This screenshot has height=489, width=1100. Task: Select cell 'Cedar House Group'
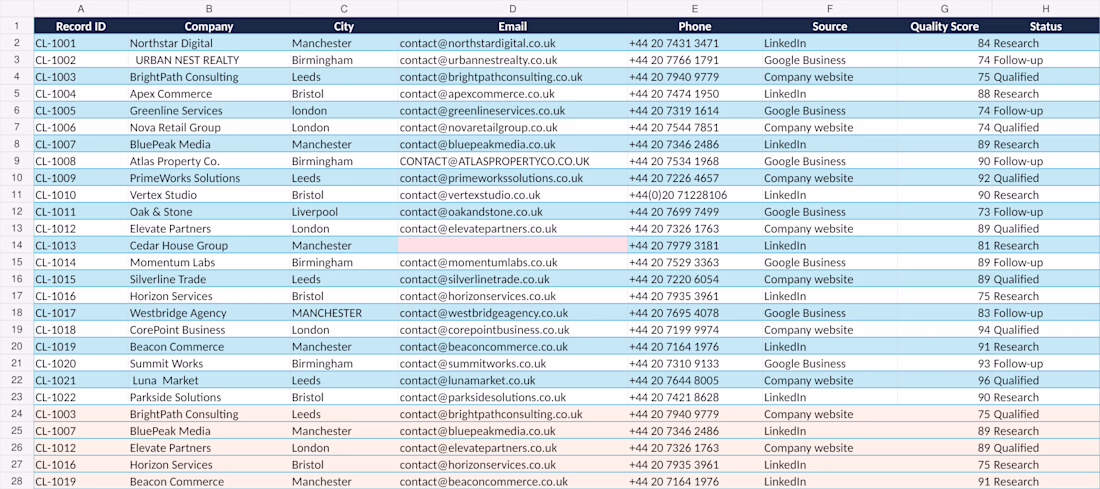pos(209,246)
